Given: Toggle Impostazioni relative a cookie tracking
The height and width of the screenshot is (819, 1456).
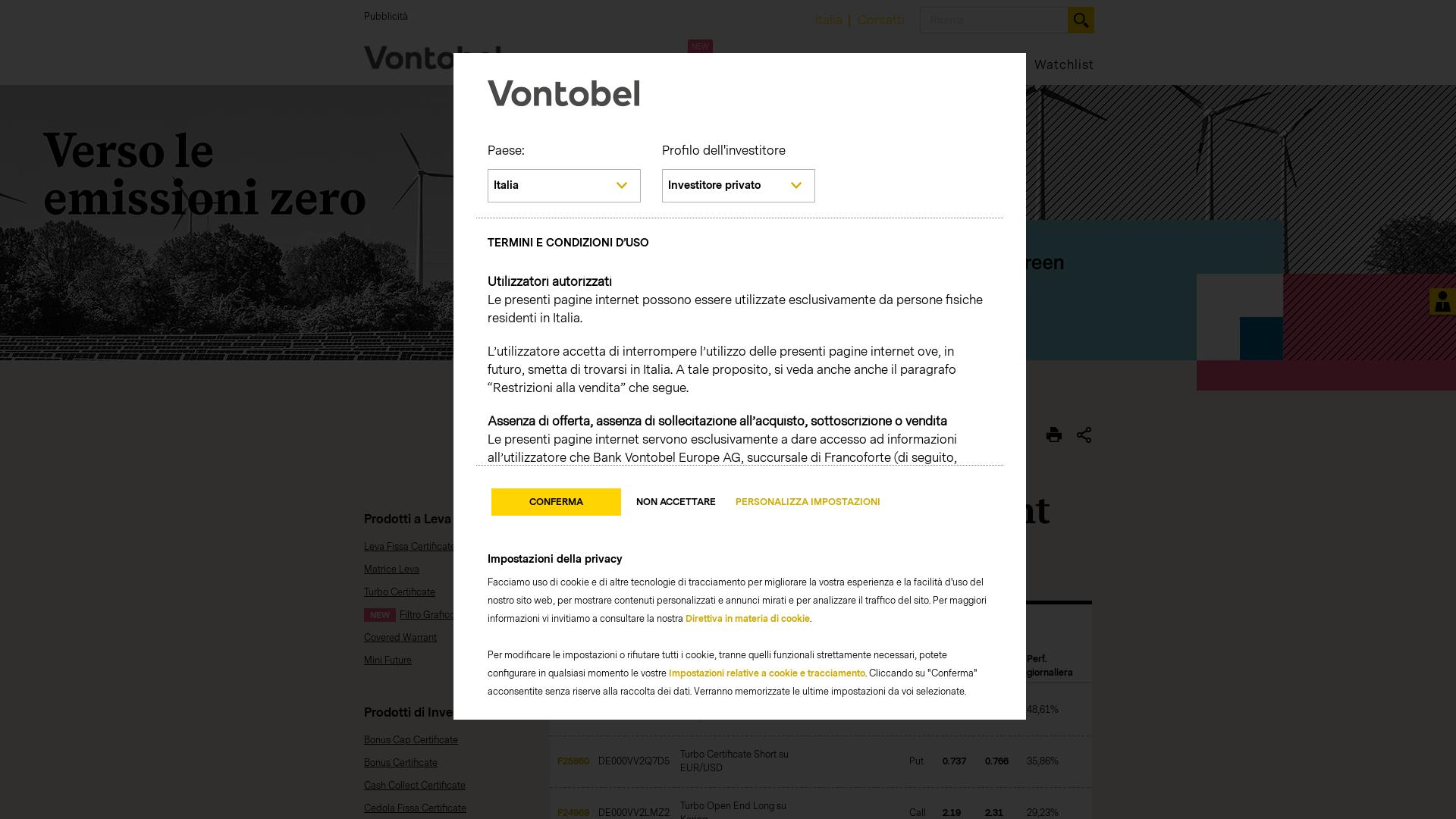Looking at the screenshot, I should (765, 673).
